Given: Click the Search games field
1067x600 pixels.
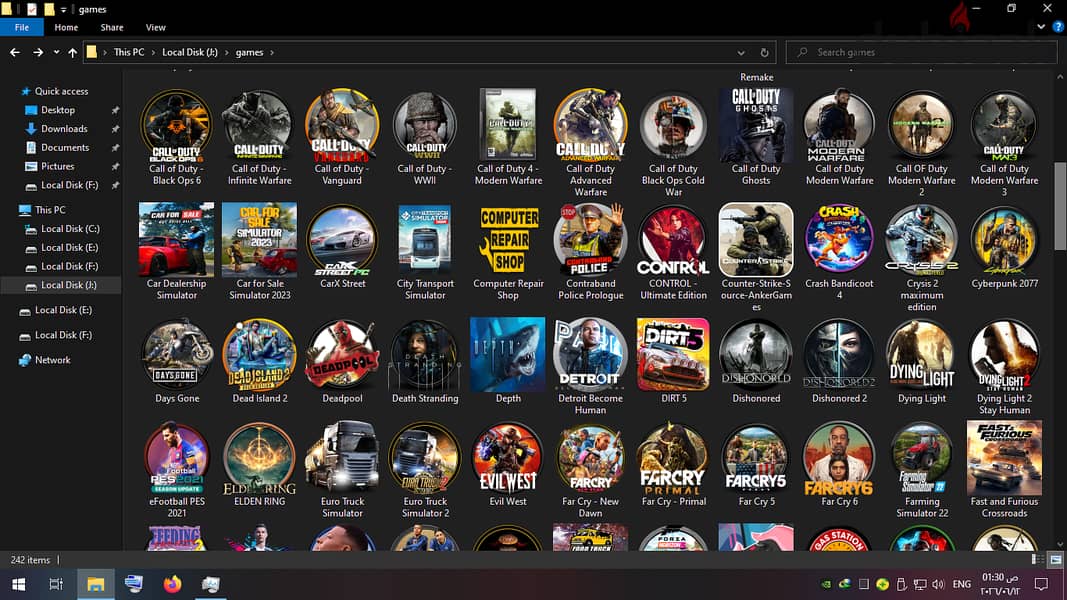Looking at the screenshot, I should pyautogui.click(x=921, y=52).
